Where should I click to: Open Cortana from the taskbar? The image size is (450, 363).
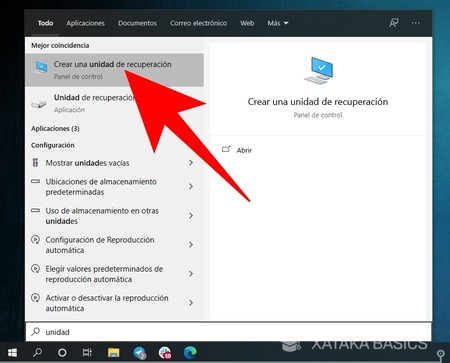[62, 352]
